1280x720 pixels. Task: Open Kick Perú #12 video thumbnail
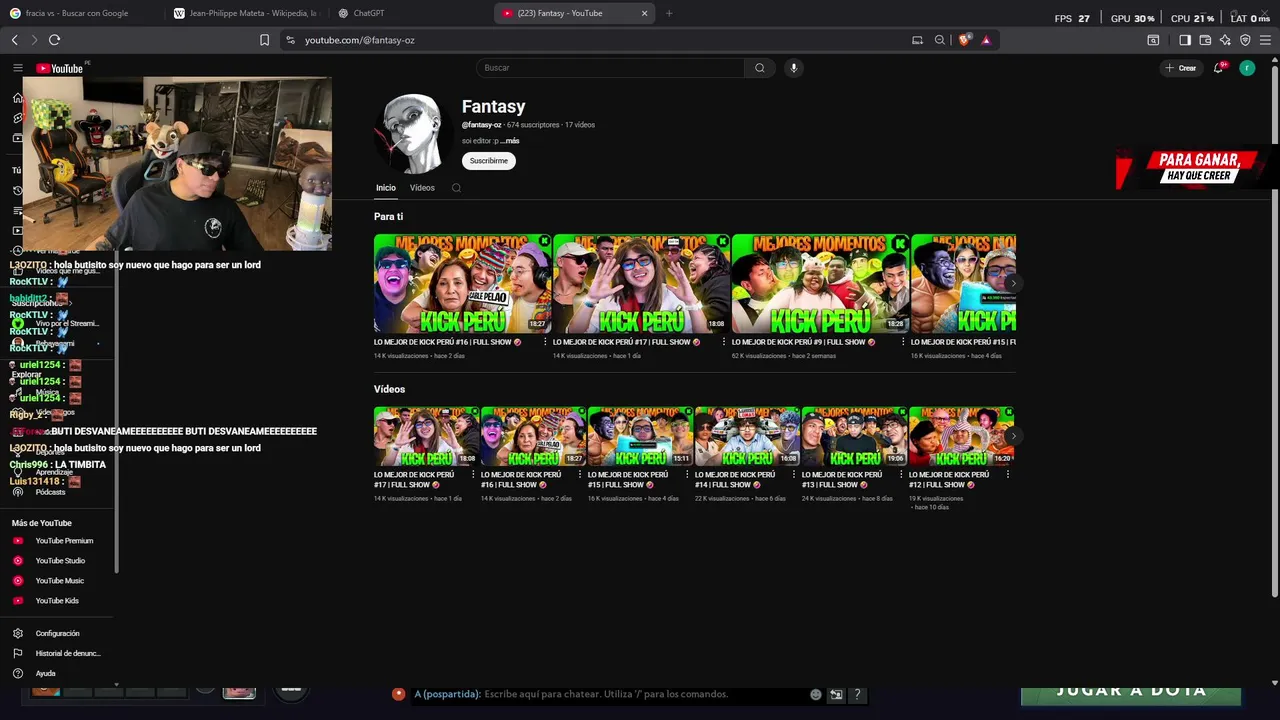click(x=961, y=436)
